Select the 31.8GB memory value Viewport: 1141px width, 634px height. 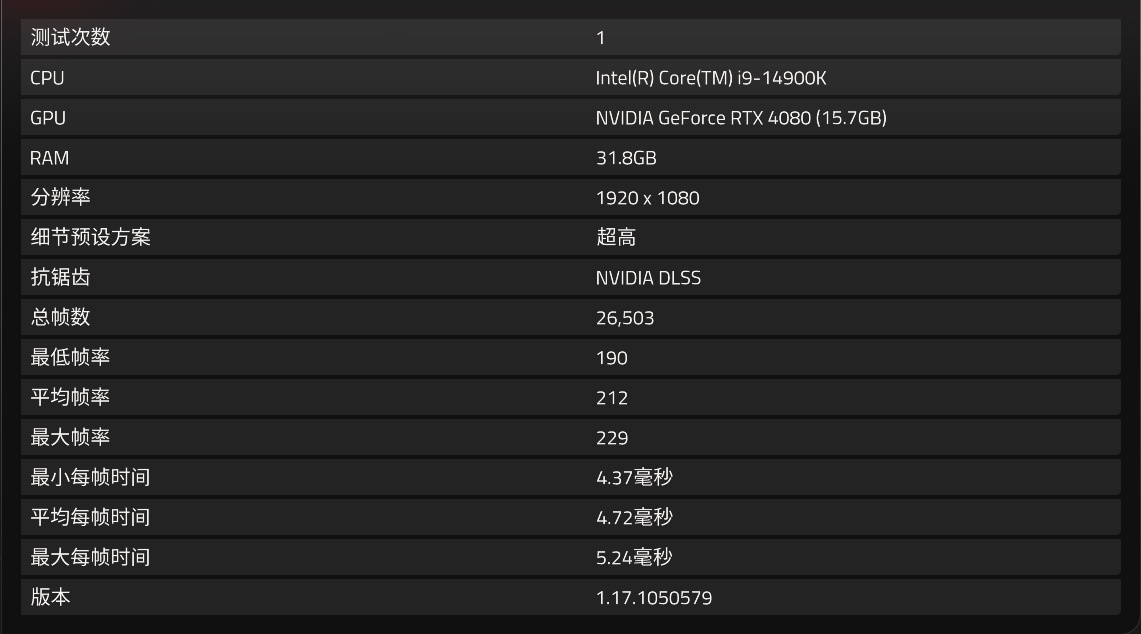point(626,158)
